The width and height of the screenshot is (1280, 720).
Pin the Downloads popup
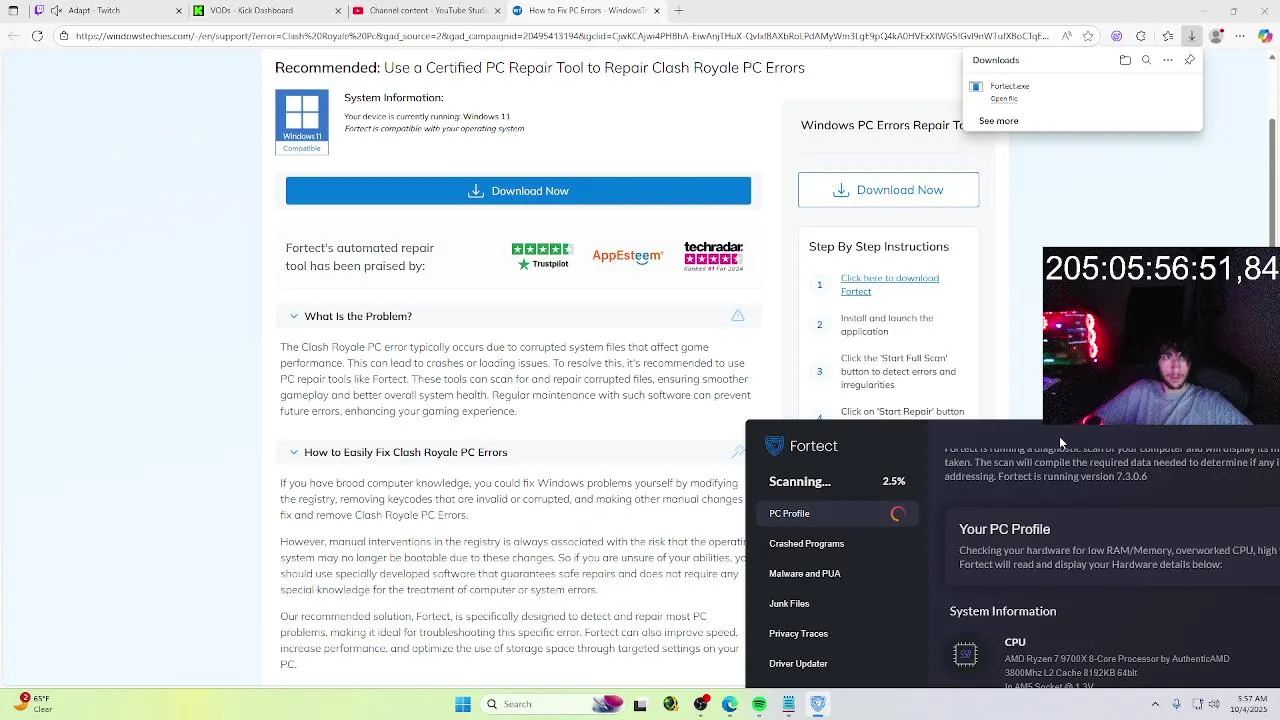[1189, 60]
